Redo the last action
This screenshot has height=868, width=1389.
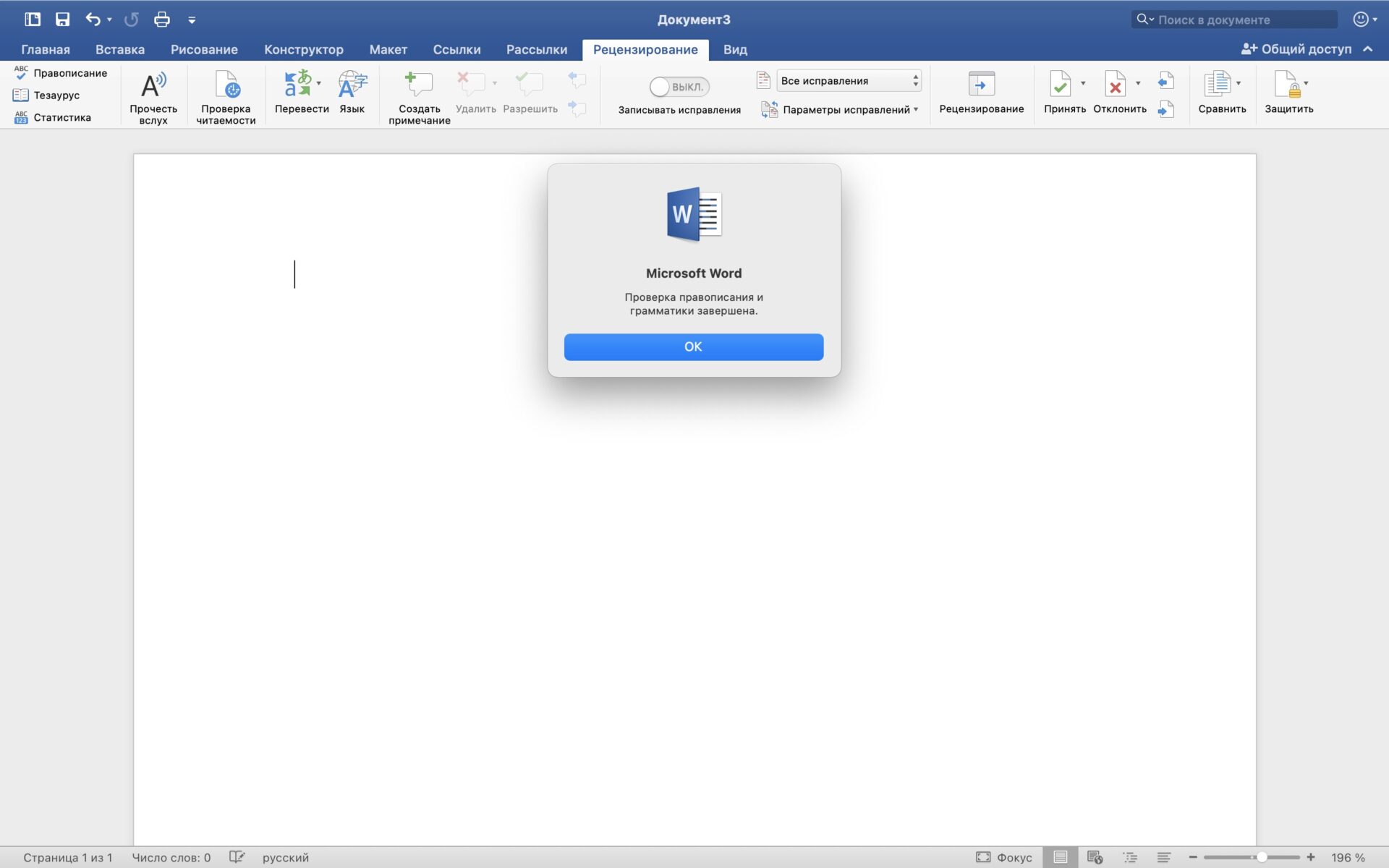[131, 20]
